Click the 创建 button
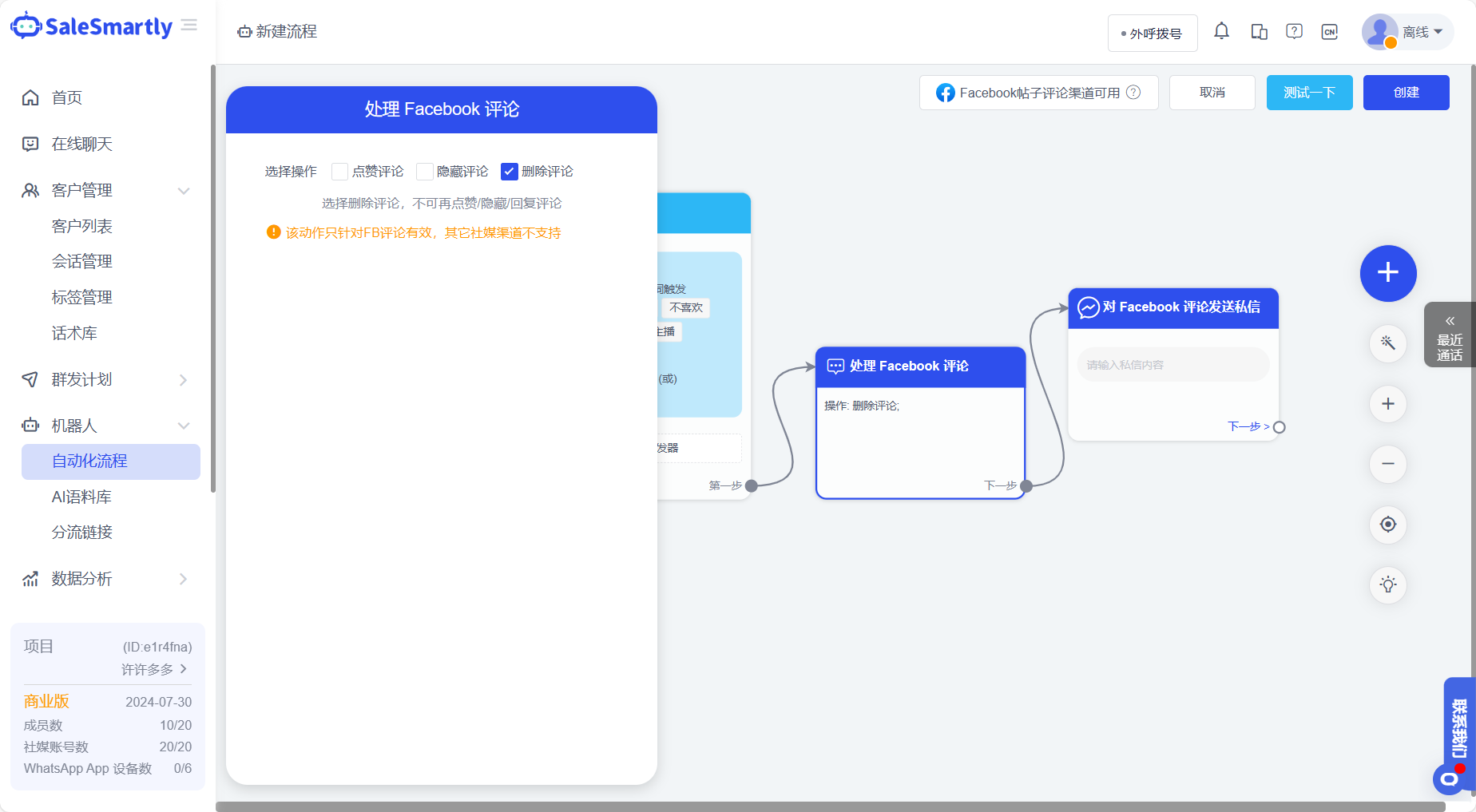The width and height of the screenshot is (1476, 812). click(x=1407, y=93)
